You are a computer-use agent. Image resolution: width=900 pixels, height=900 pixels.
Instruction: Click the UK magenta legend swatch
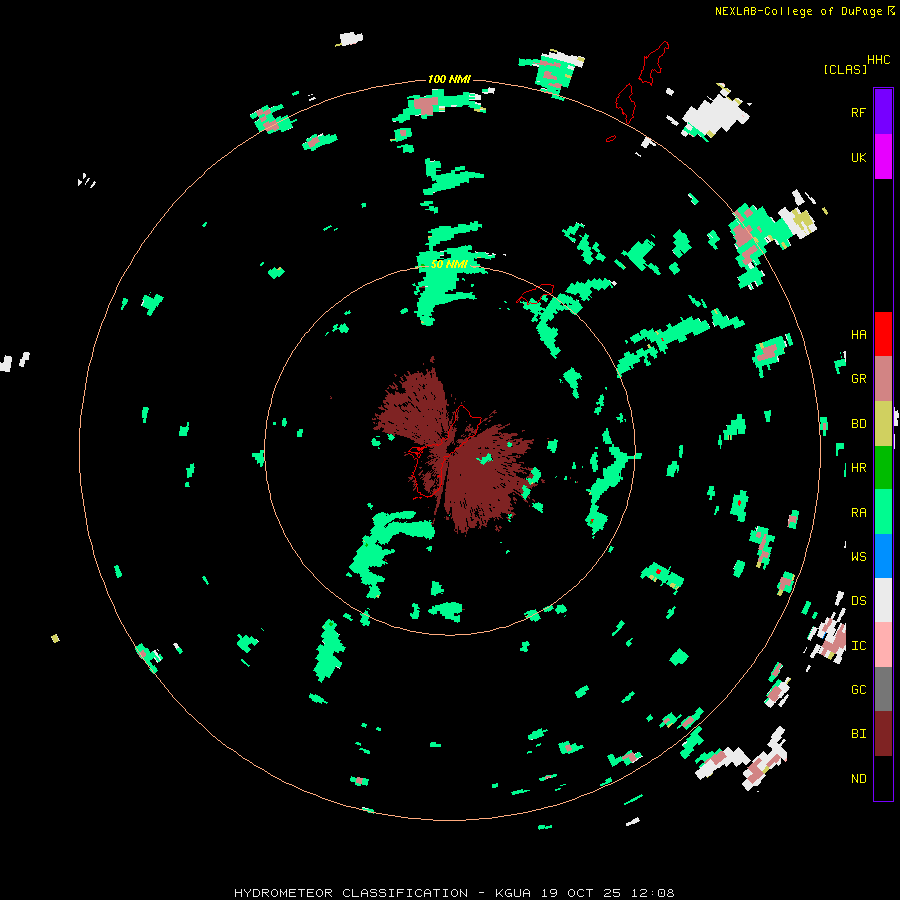click(x=883, y=157)
